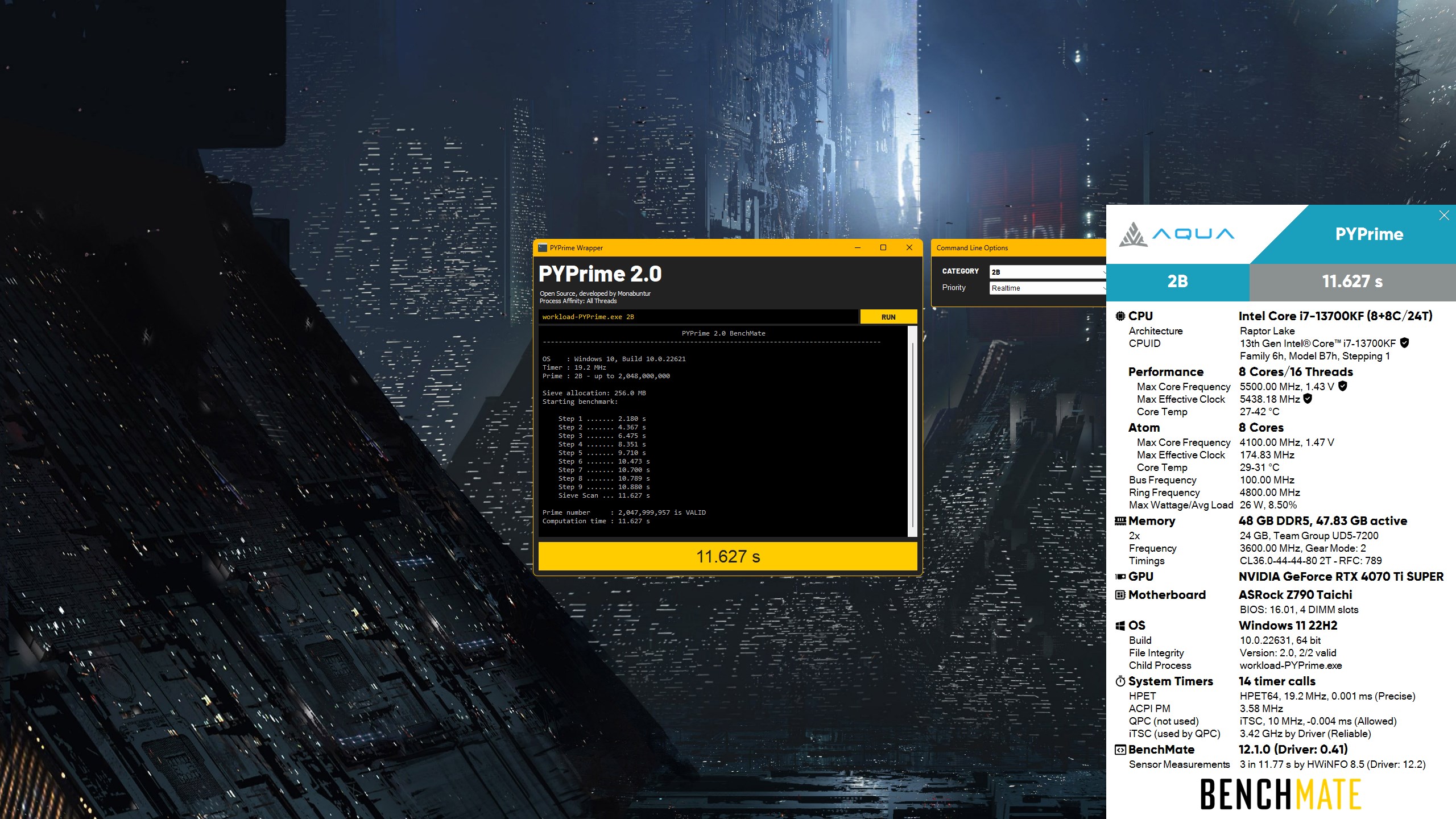Click the Command Line Options title bar
The height and width of the screenshot is (819, 1456).
coord(1018,247)
